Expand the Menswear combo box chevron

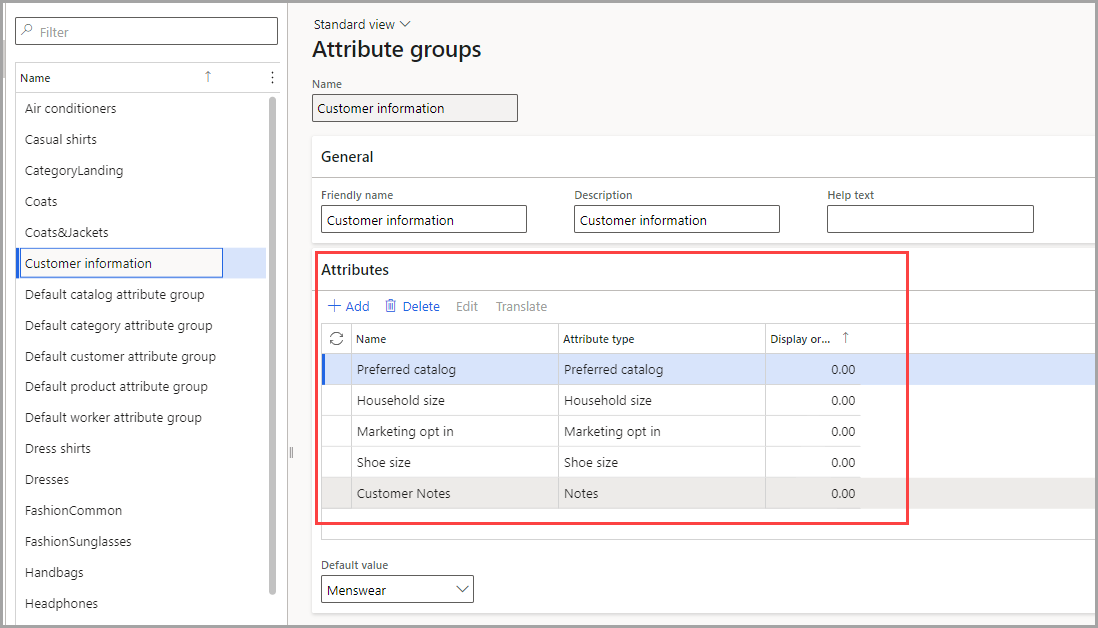(459, 589)
